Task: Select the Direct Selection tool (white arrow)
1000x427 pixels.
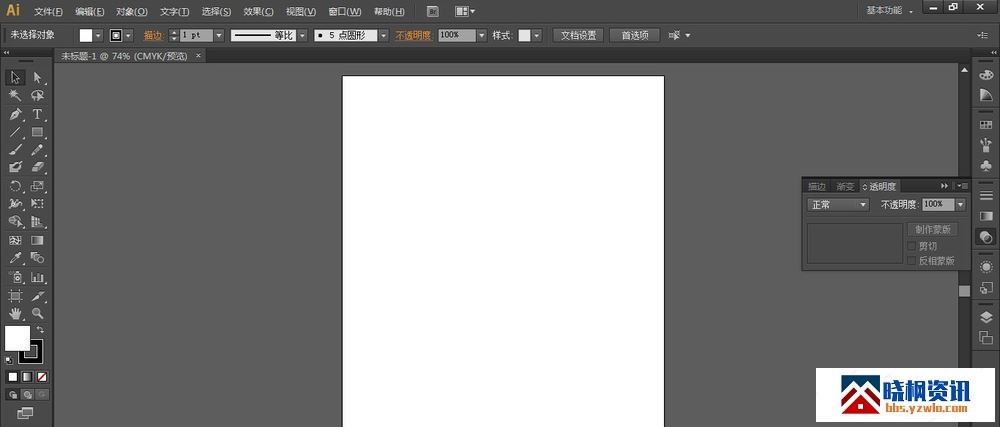Action: coord(37,78)
